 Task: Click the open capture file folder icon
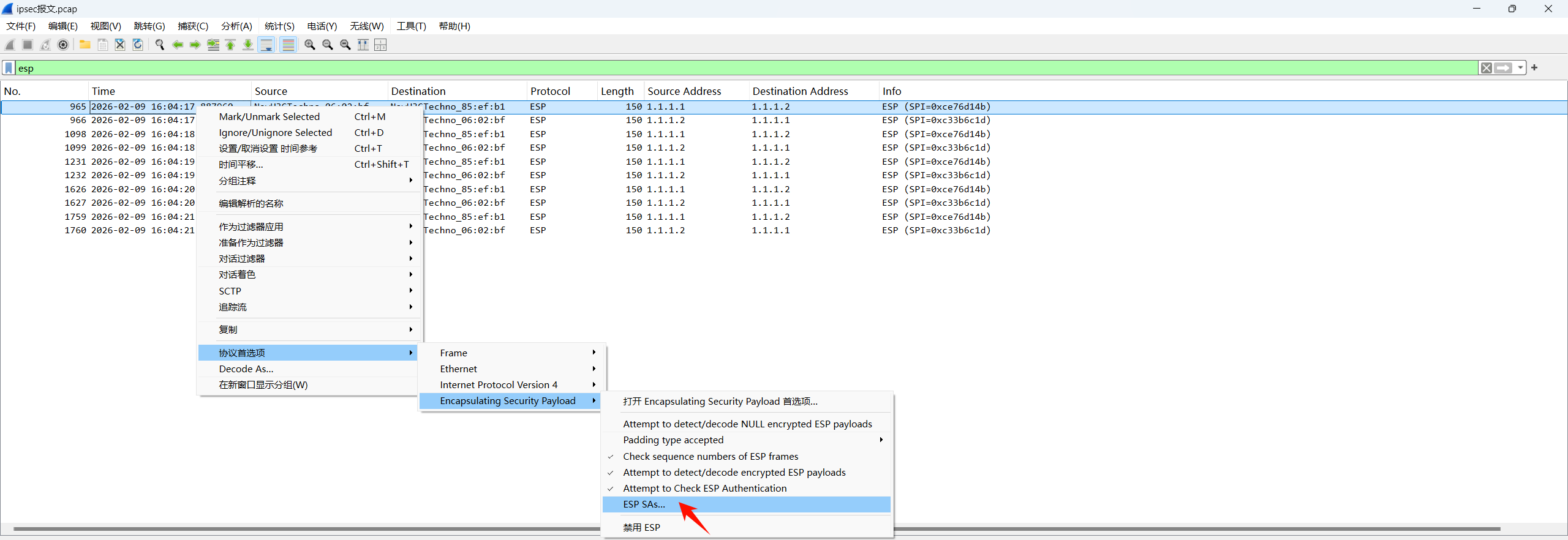pos(85,45)
